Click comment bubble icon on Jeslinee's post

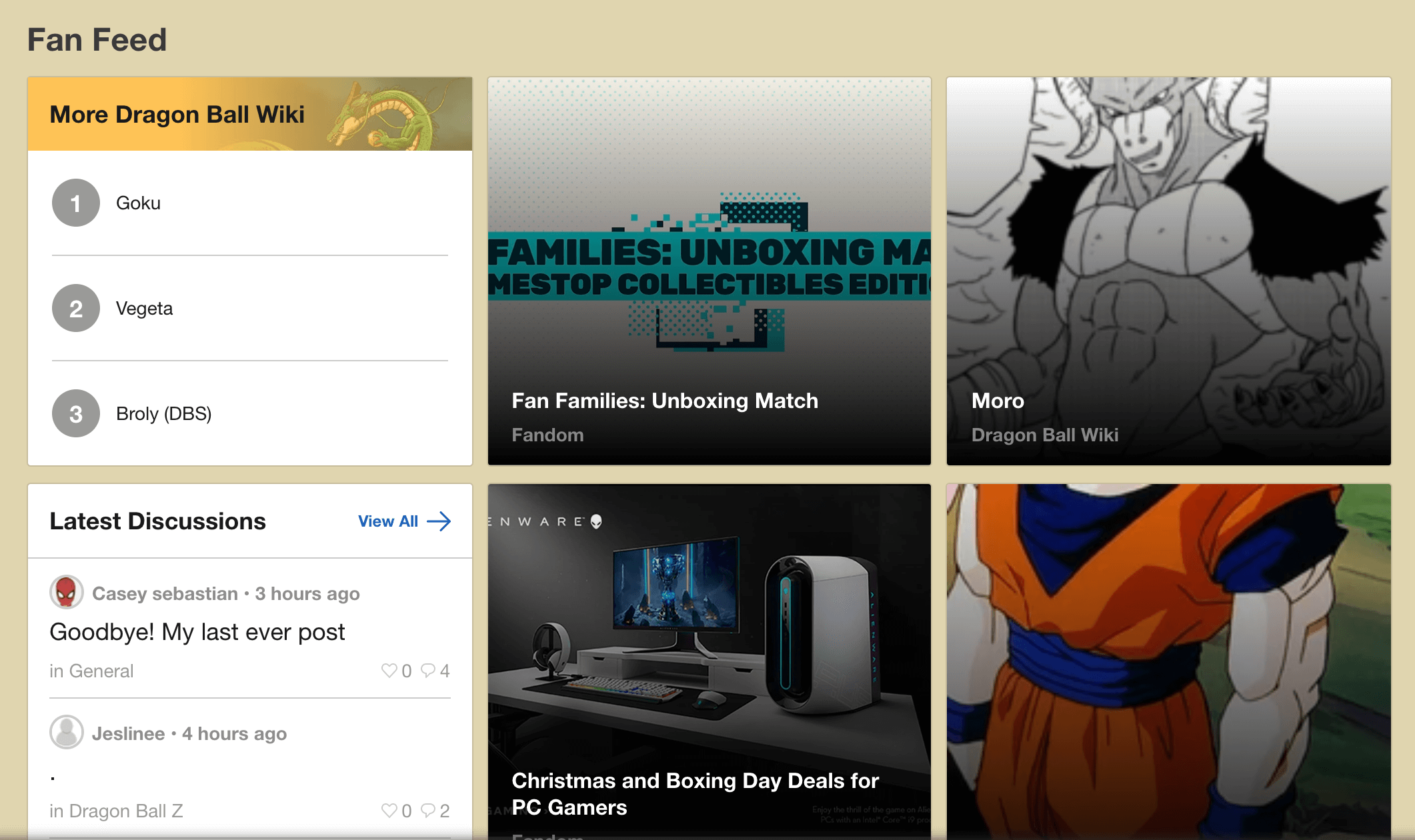[428, 810]
